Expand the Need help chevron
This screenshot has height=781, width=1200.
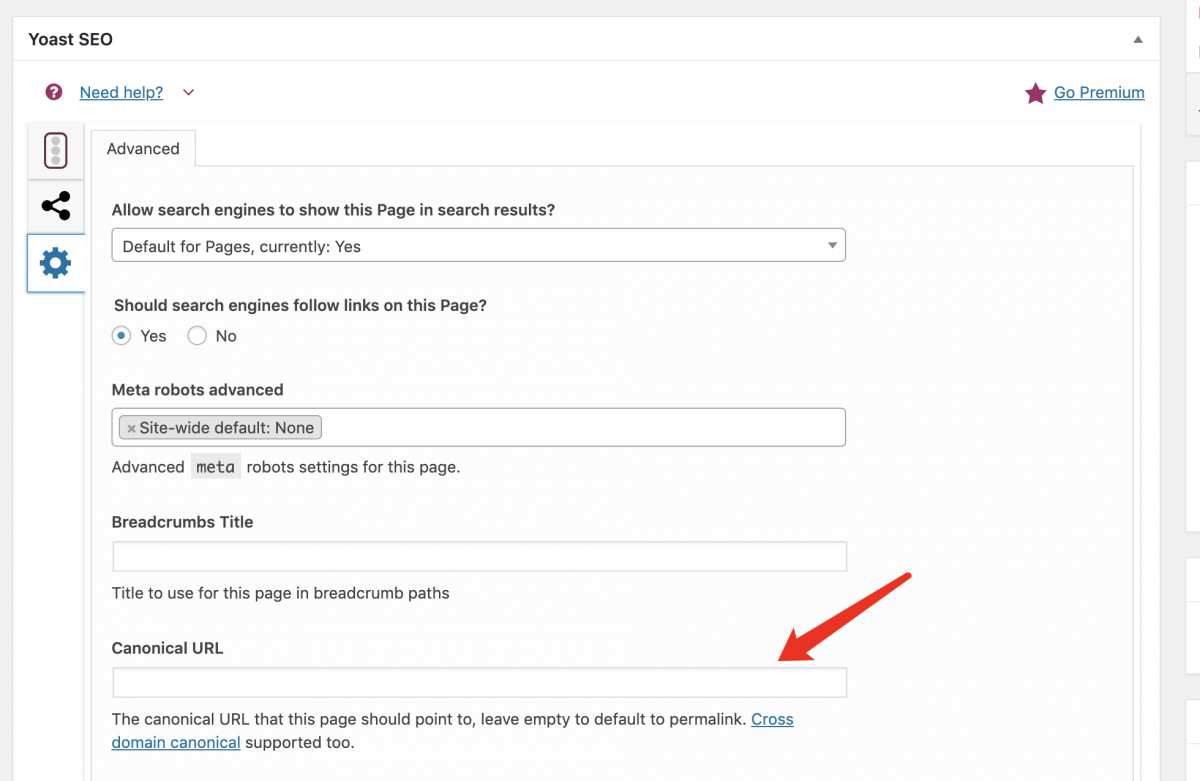[x=188, y=92]
